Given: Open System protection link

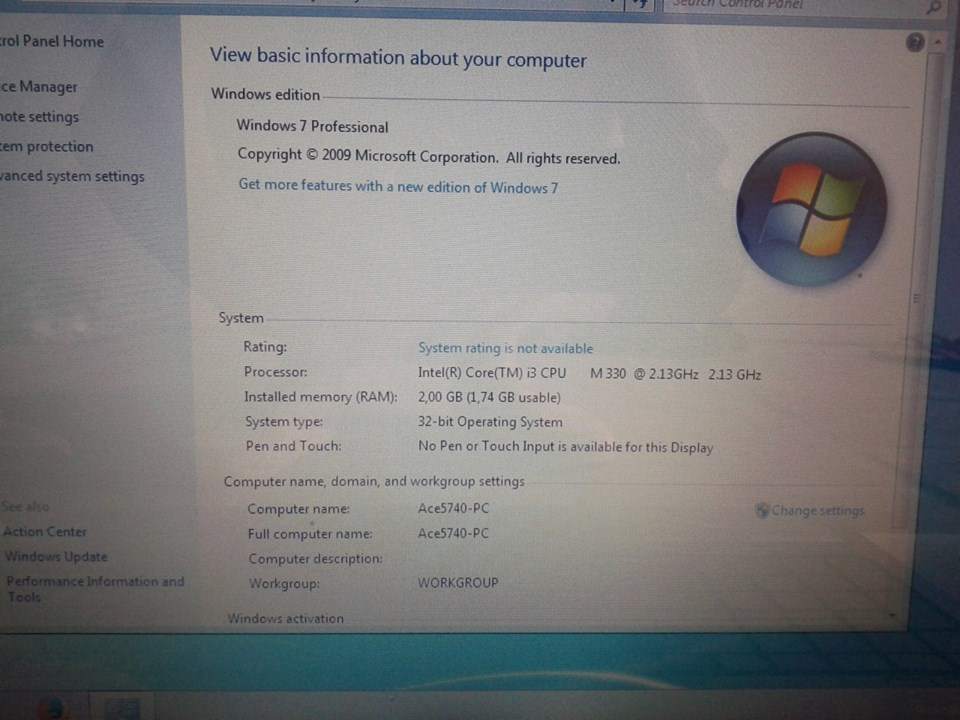Looking at the screenshot, I should click(x=46, y=147).
